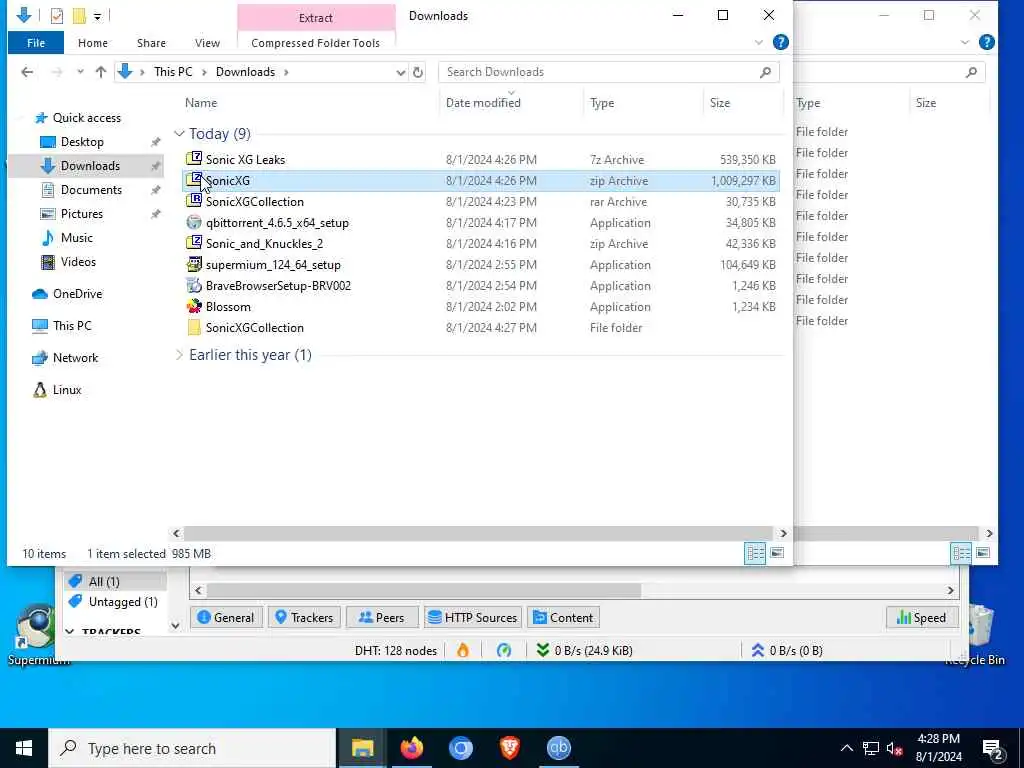
Task: Select the Blossom application icon
Action: tap(194, 306)
